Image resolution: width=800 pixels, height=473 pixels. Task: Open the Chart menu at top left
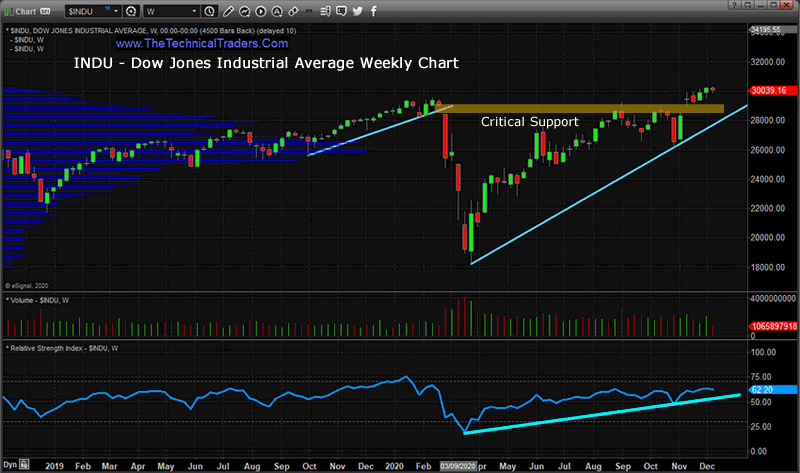click(25, 8)
